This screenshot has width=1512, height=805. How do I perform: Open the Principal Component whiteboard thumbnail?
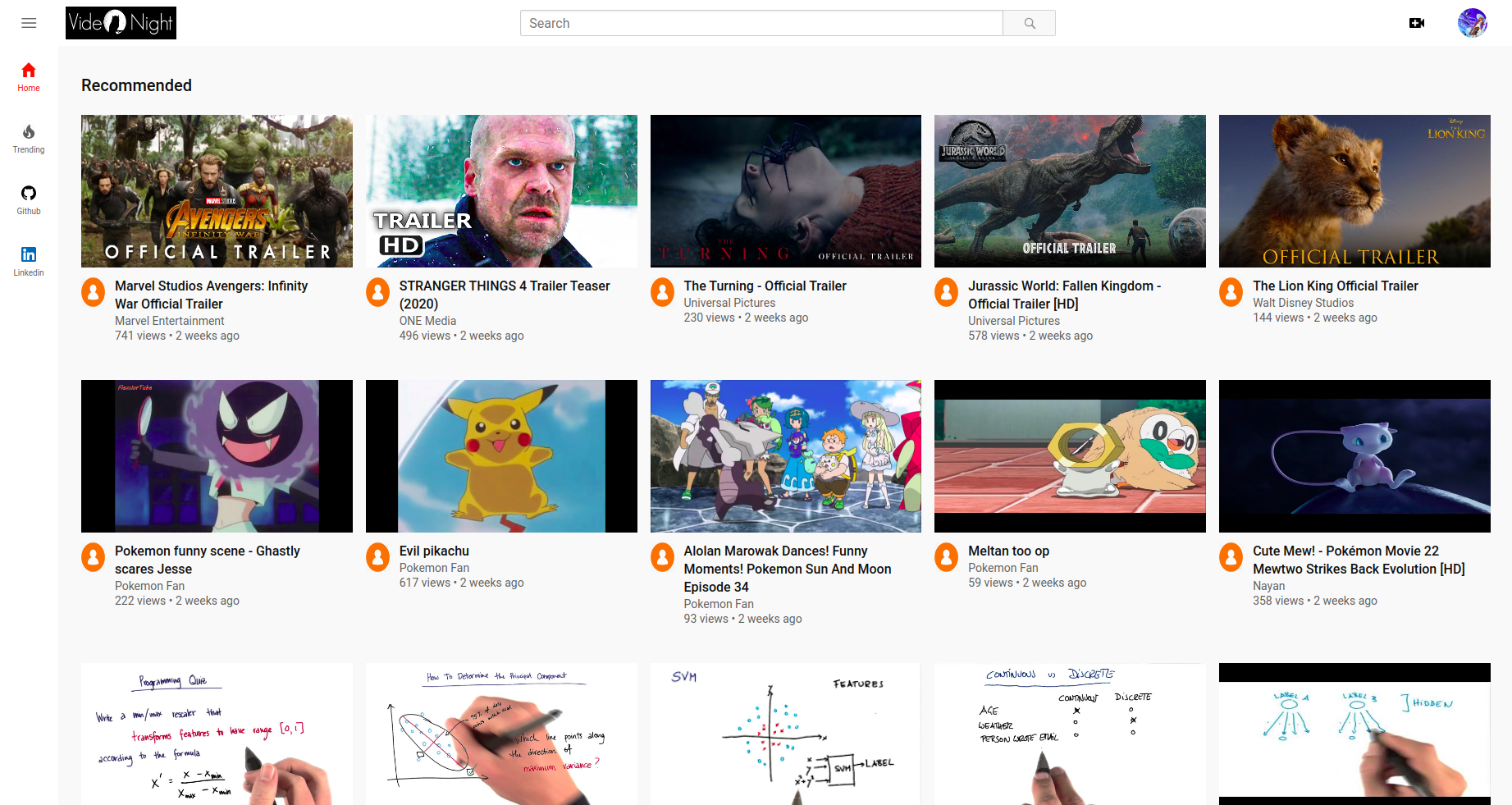pos(501,734)
